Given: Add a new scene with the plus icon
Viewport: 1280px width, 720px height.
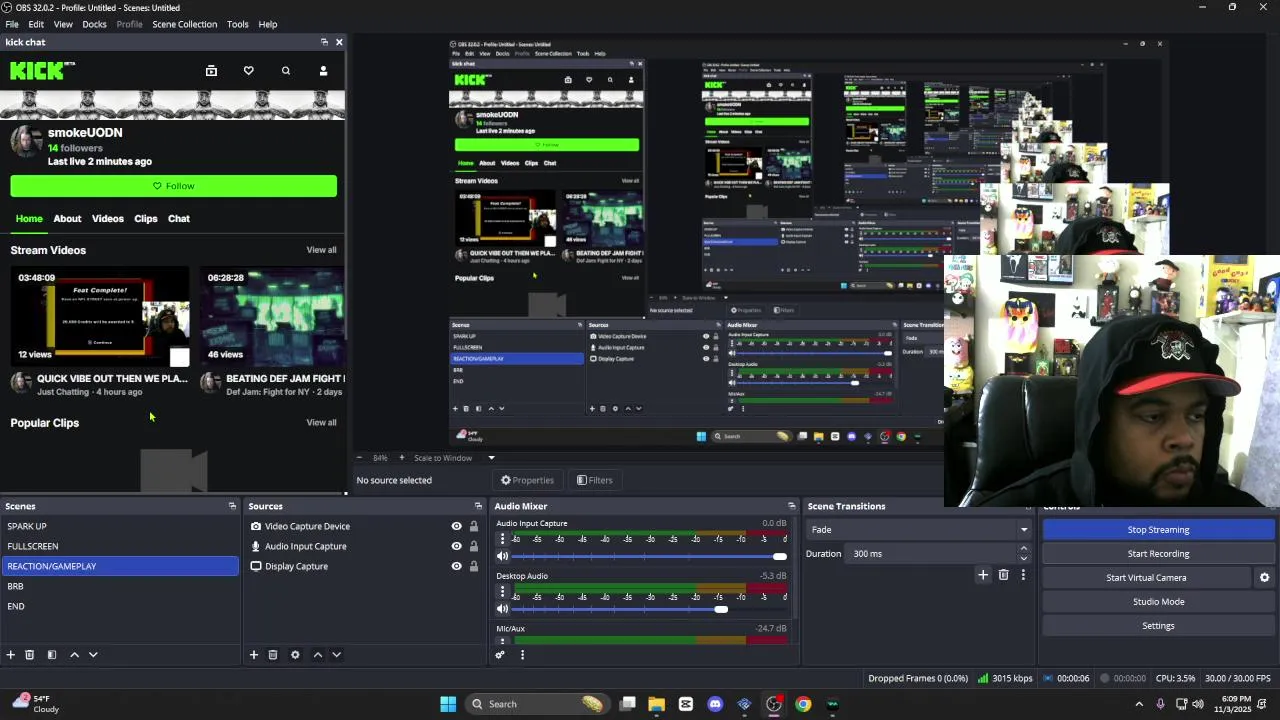Looking at the screenshot, I should (11, 655).
